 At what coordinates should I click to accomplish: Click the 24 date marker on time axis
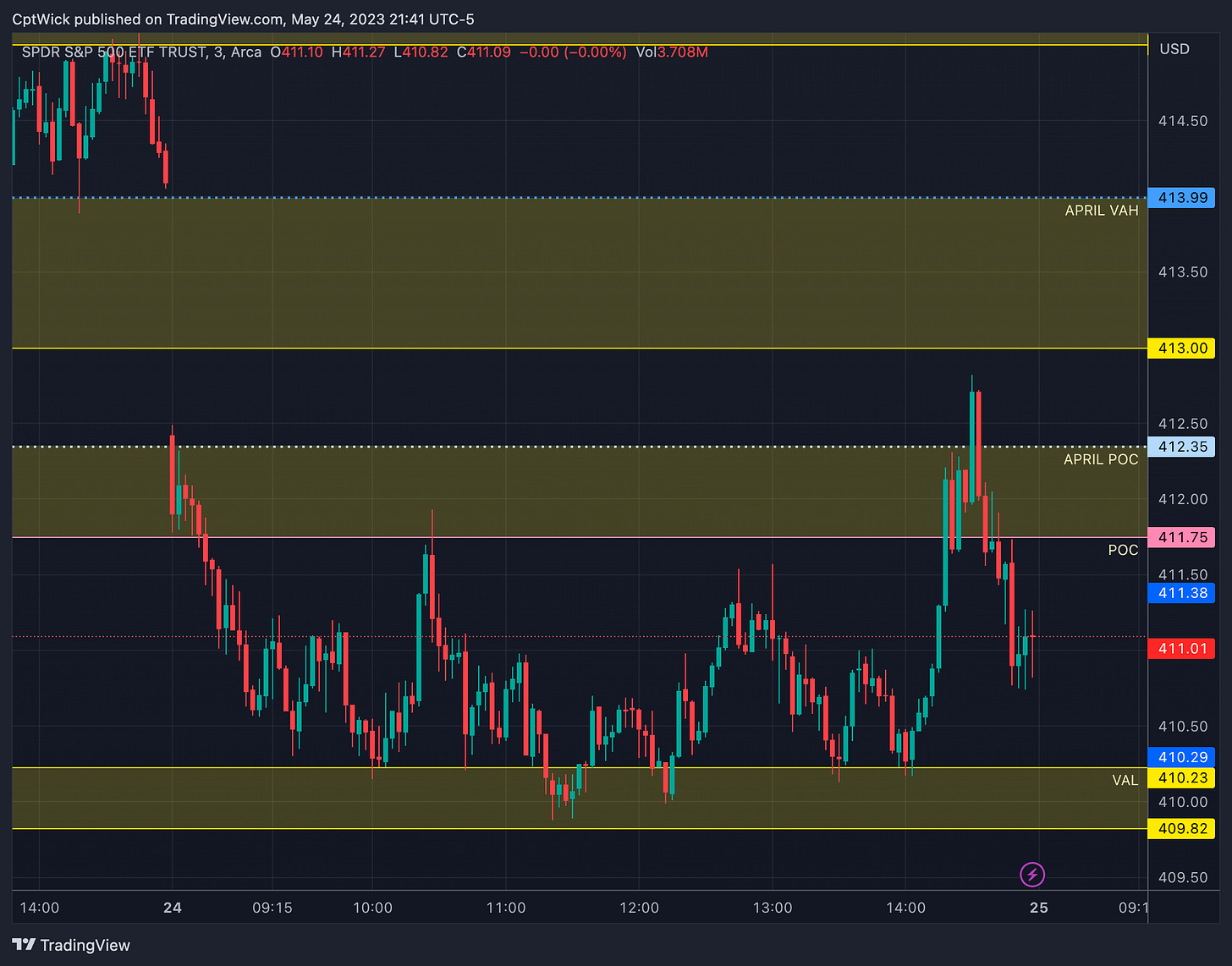[173, 908]
